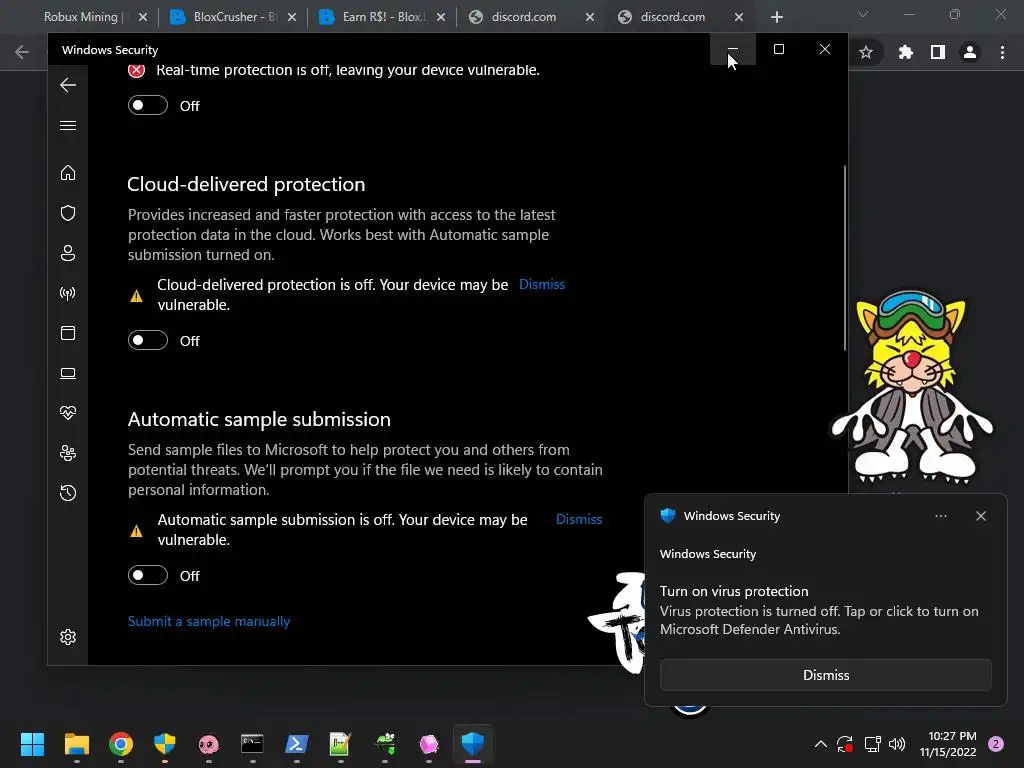Open Account protection person icon
The width and height of the screenshot is (1024, 768).
click(x=68, y=253)
